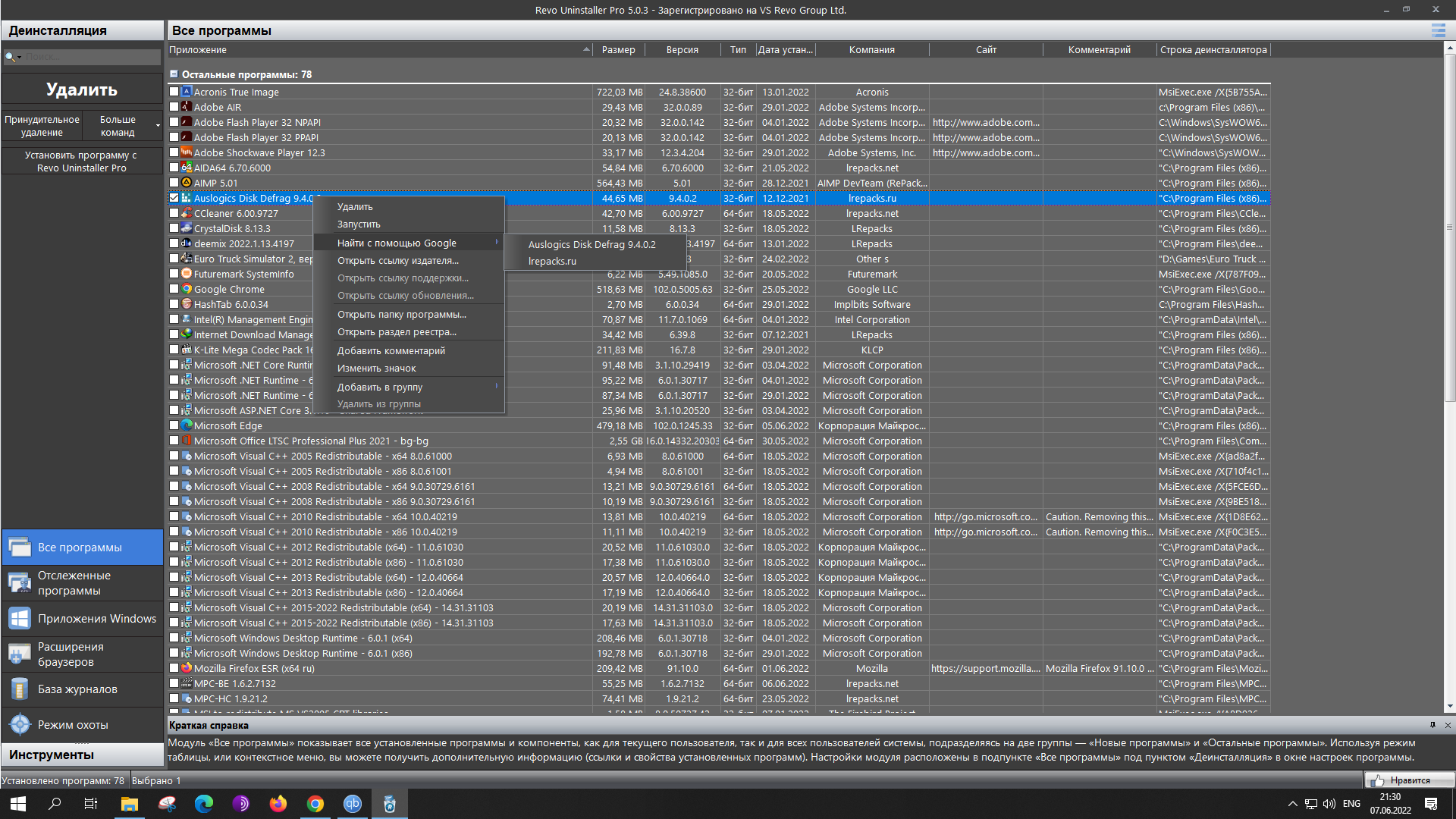Viewport: 1456px width, 819px height.
Task: Open All Programs sidebar icon
Action: point(20,548)
